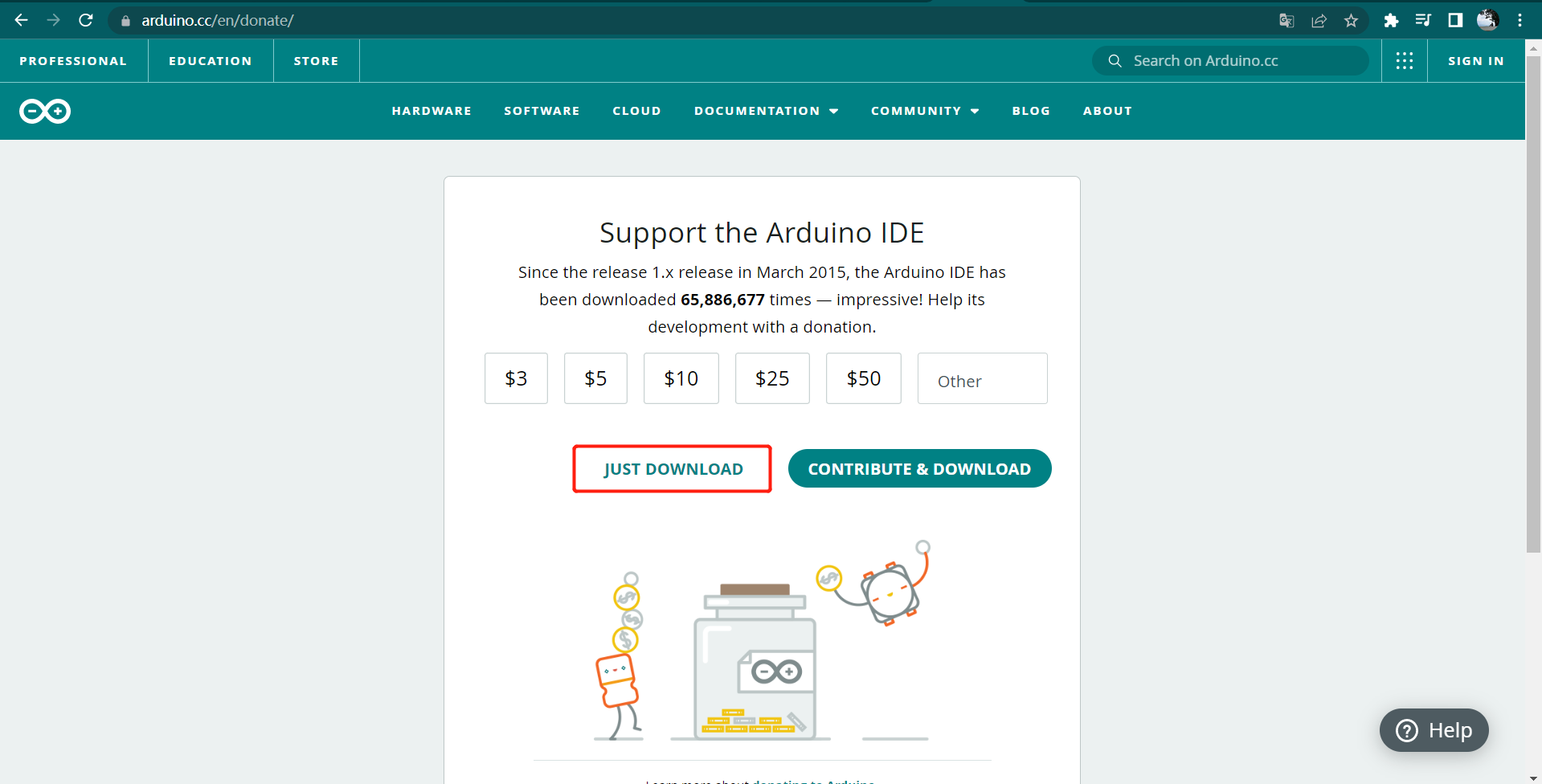Open the Hardware menu item
Image resolution: width=1542 pixels, height=784 pixels.
click(x=432, y=111)
